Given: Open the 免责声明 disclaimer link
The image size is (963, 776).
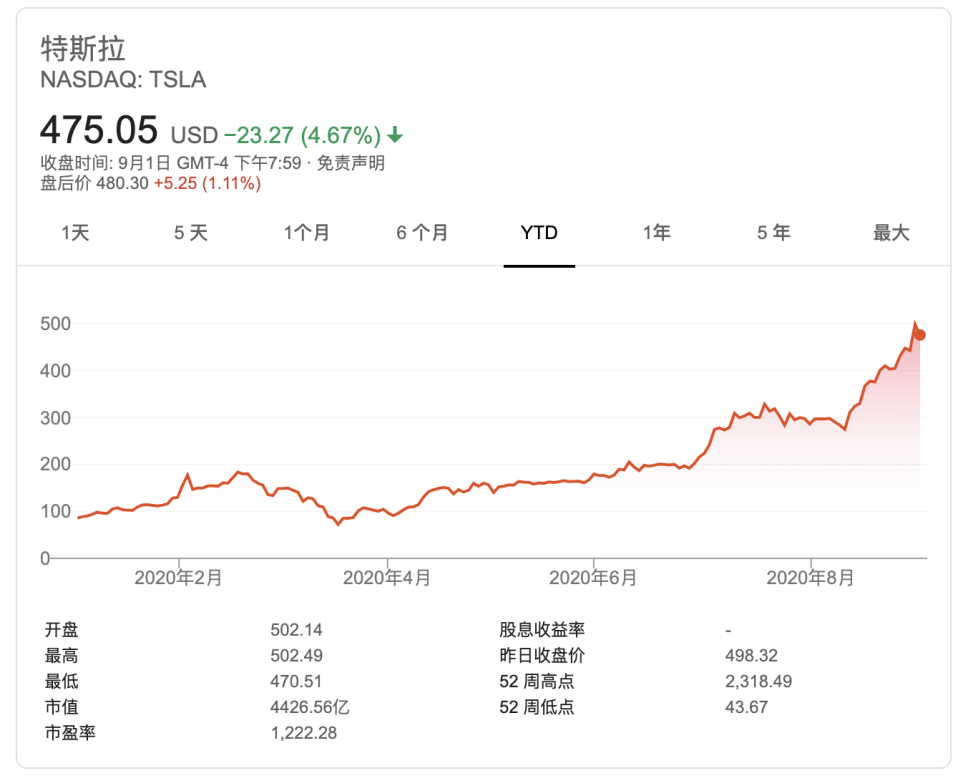Looking at the screenshot, I should click(351, 163).
